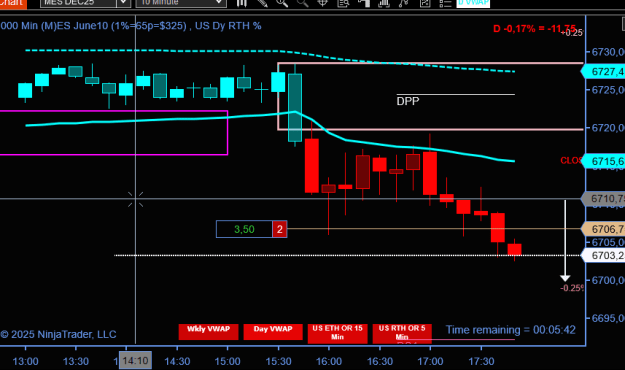Toggle the Day VWAP button

coord(273,332)
